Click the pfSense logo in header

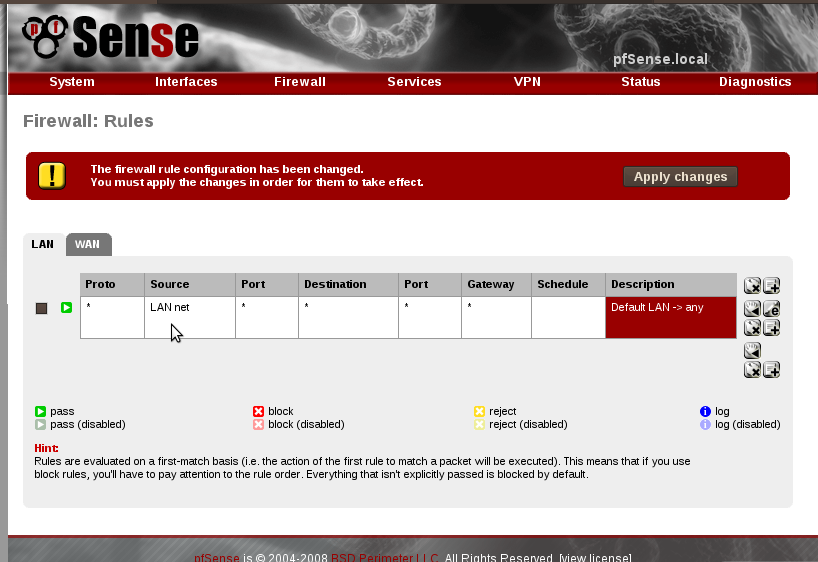pos(110,37)
